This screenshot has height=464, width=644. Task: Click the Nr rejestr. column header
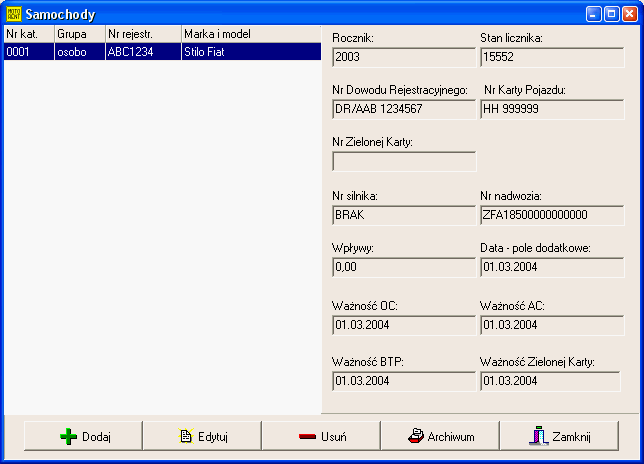pos(142,34)
